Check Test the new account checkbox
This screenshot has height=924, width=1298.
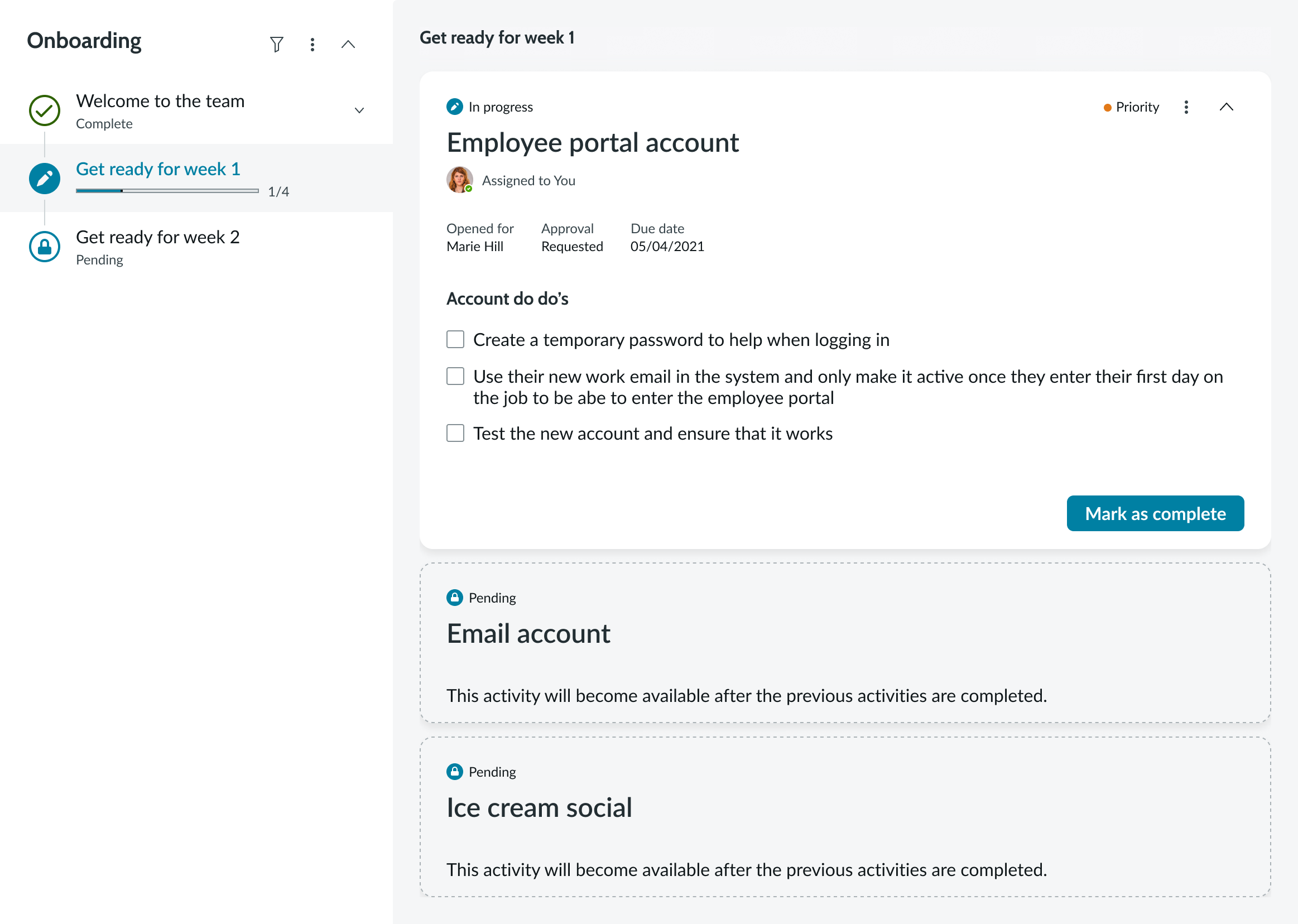click(x=455, y=433)
